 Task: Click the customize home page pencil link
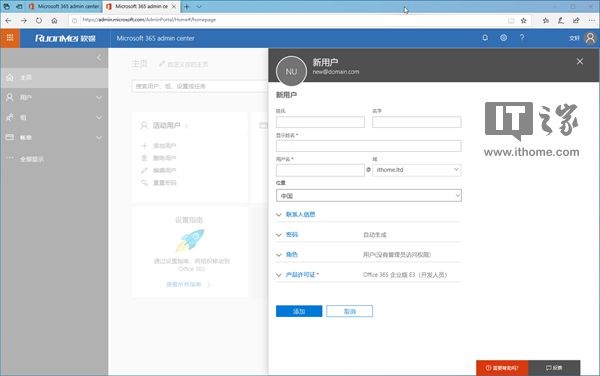coord(184,64)
